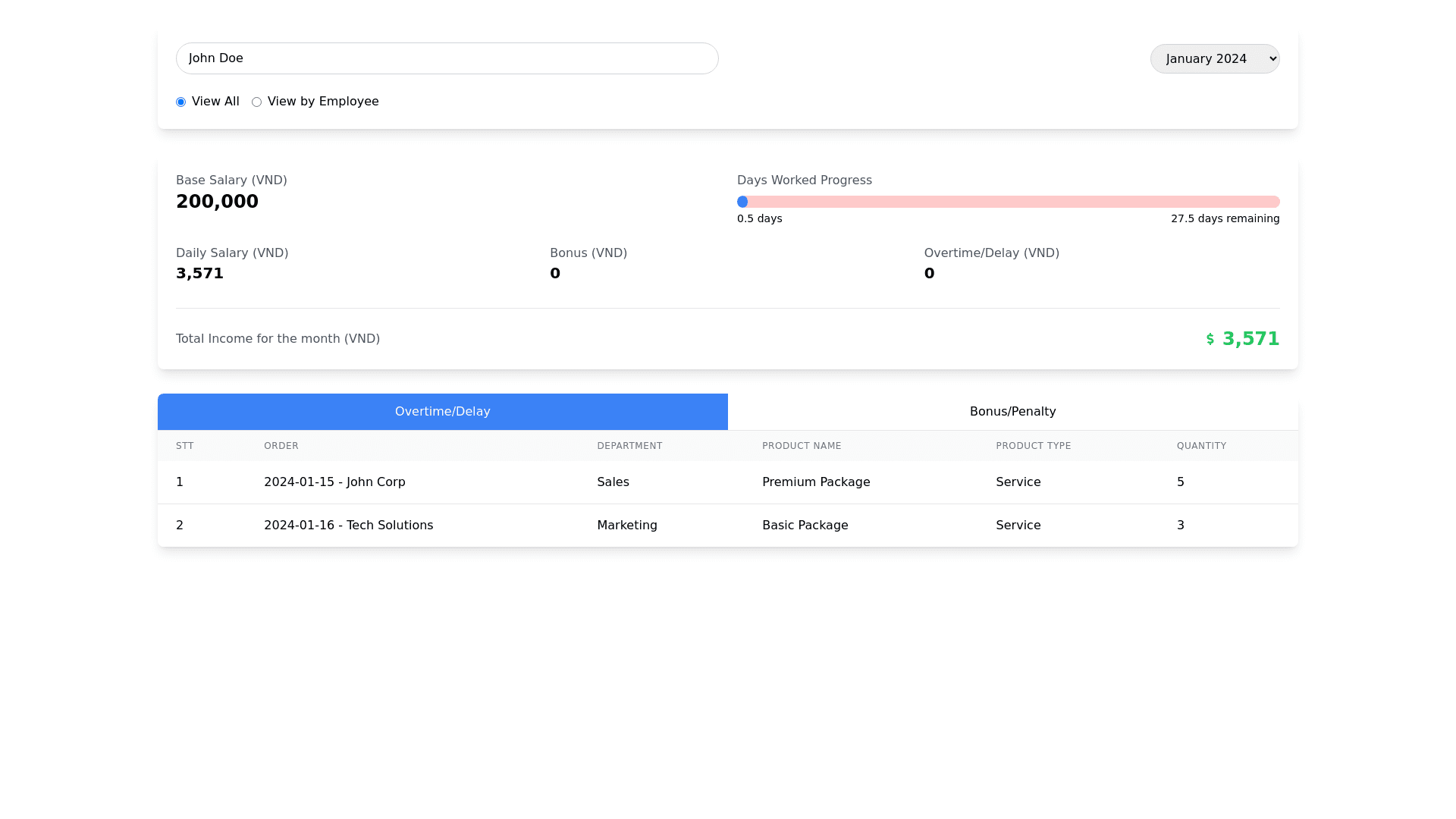Select the View All radio button

(x=180, y=102)
